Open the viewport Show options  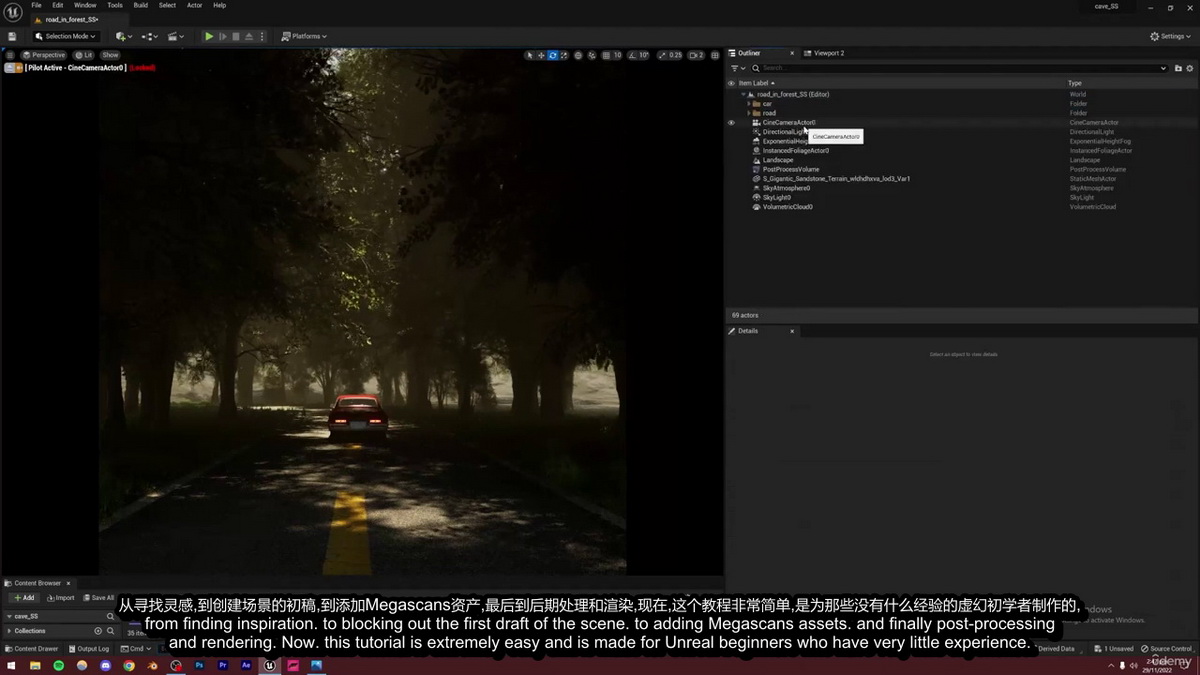(110, 55)
